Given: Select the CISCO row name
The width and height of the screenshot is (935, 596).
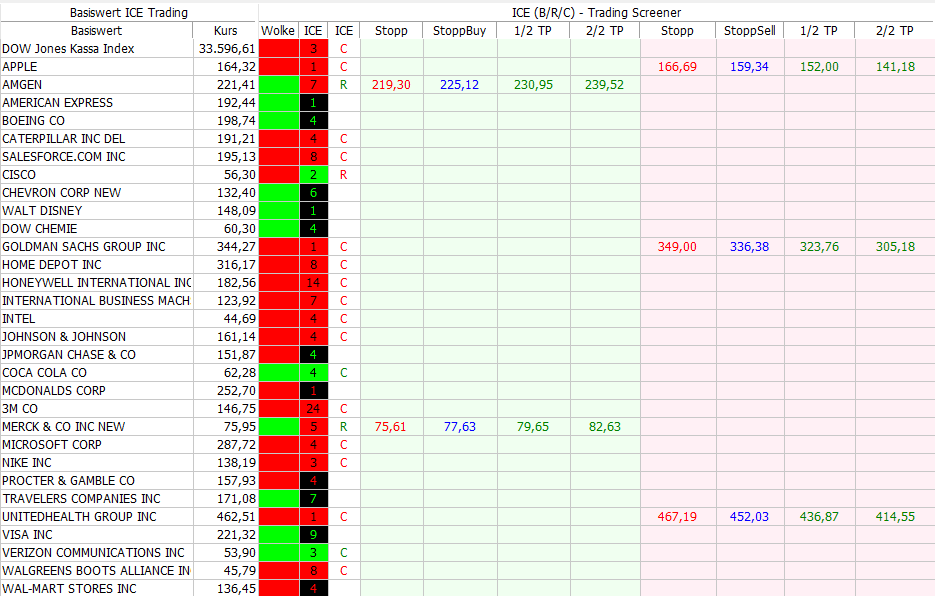Looking at the screenshot, I should [x=19, y=175].
